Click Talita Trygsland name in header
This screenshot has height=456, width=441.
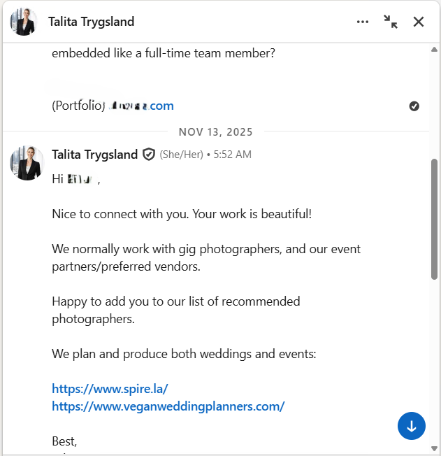(x=91, y=22)
